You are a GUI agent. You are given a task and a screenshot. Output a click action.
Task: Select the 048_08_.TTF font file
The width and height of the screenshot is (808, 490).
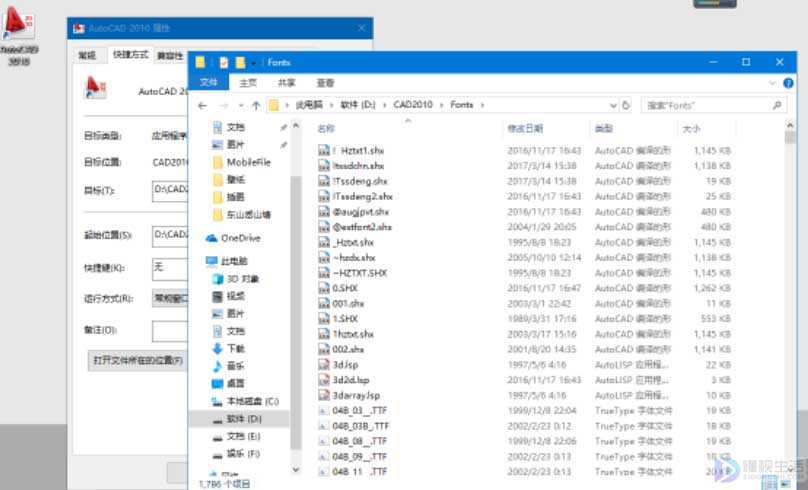[x=359, y=442]
